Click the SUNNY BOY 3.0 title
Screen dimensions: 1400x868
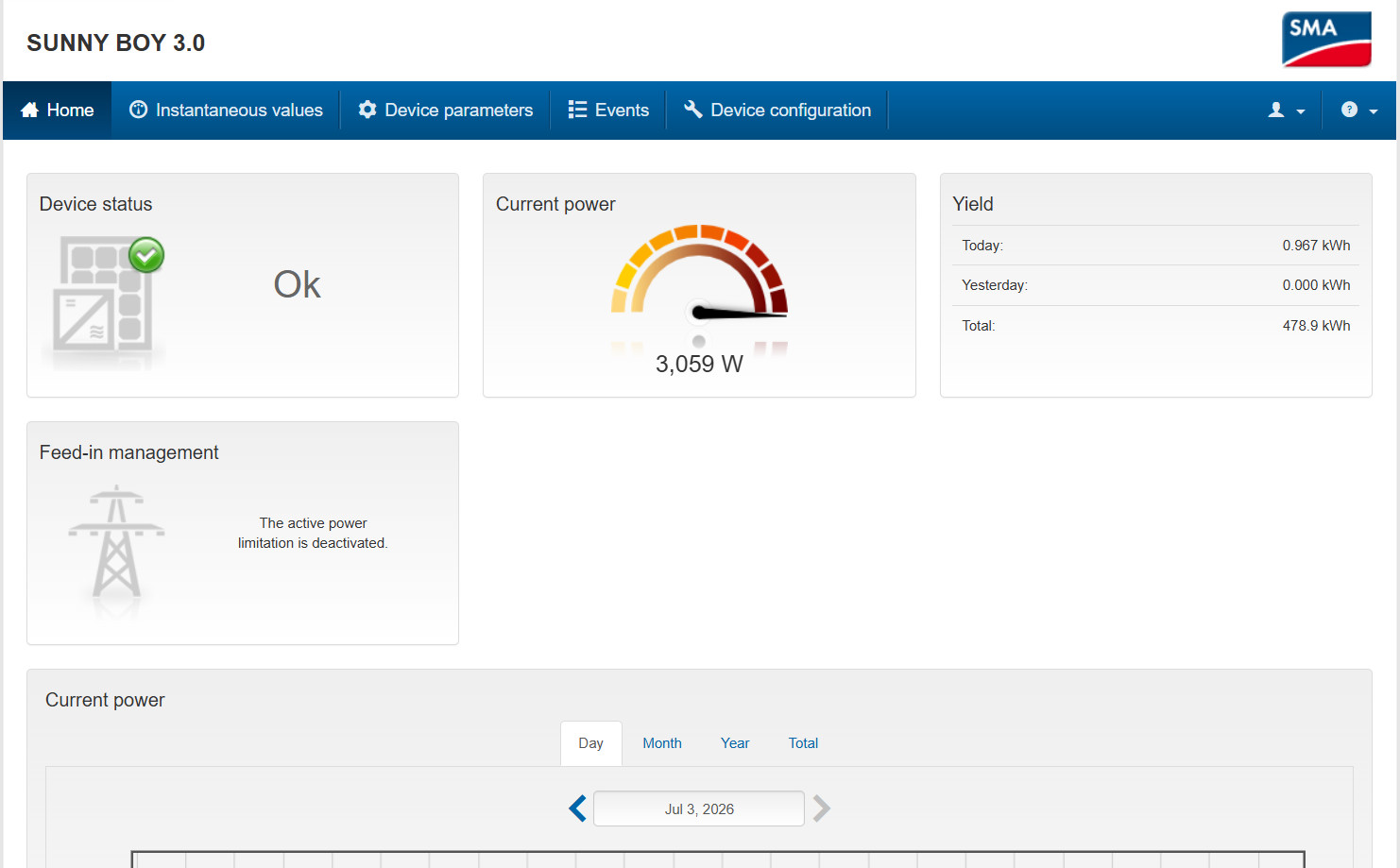click(115, 43)
